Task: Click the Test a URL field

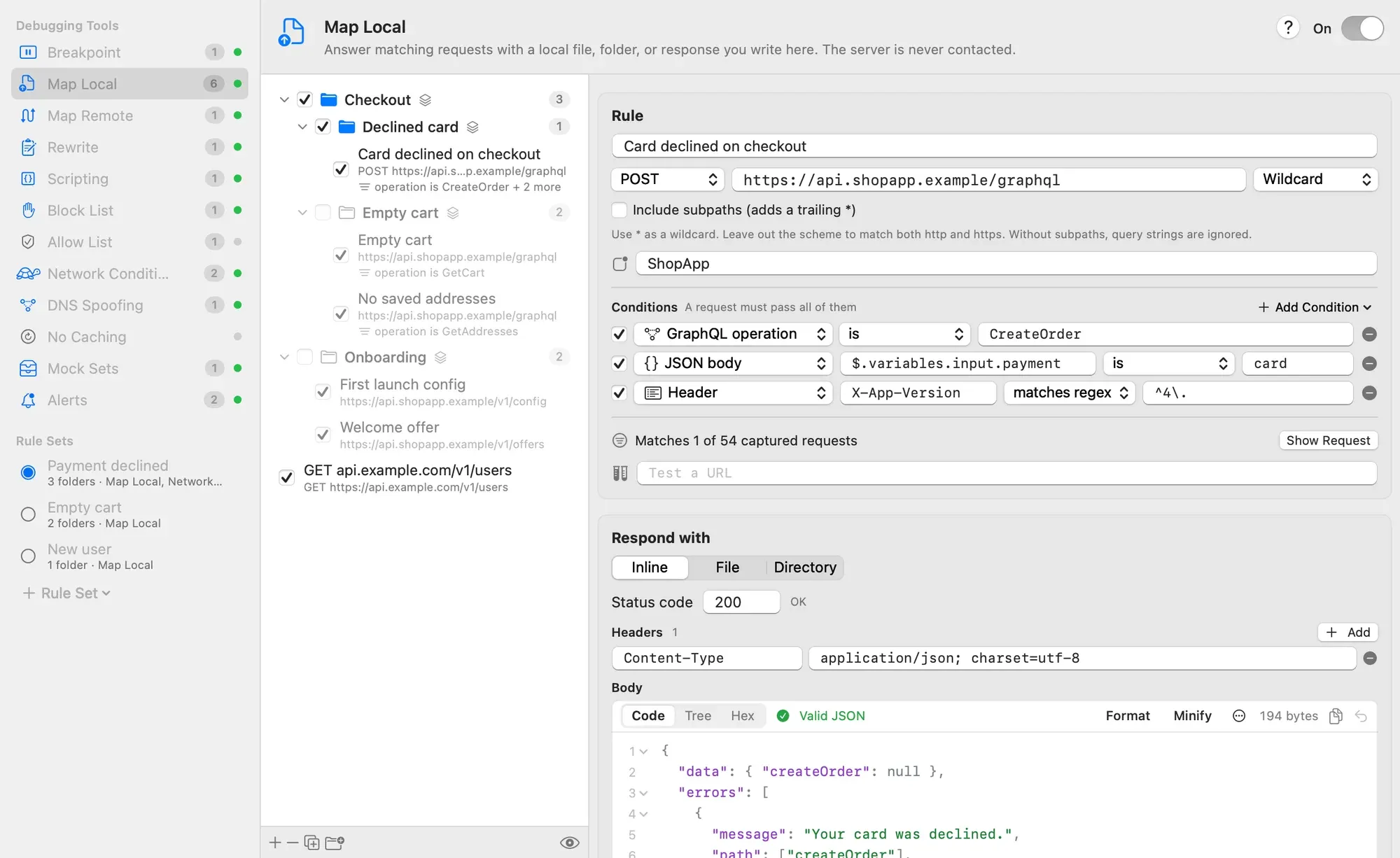Action: coord(1007,473)
